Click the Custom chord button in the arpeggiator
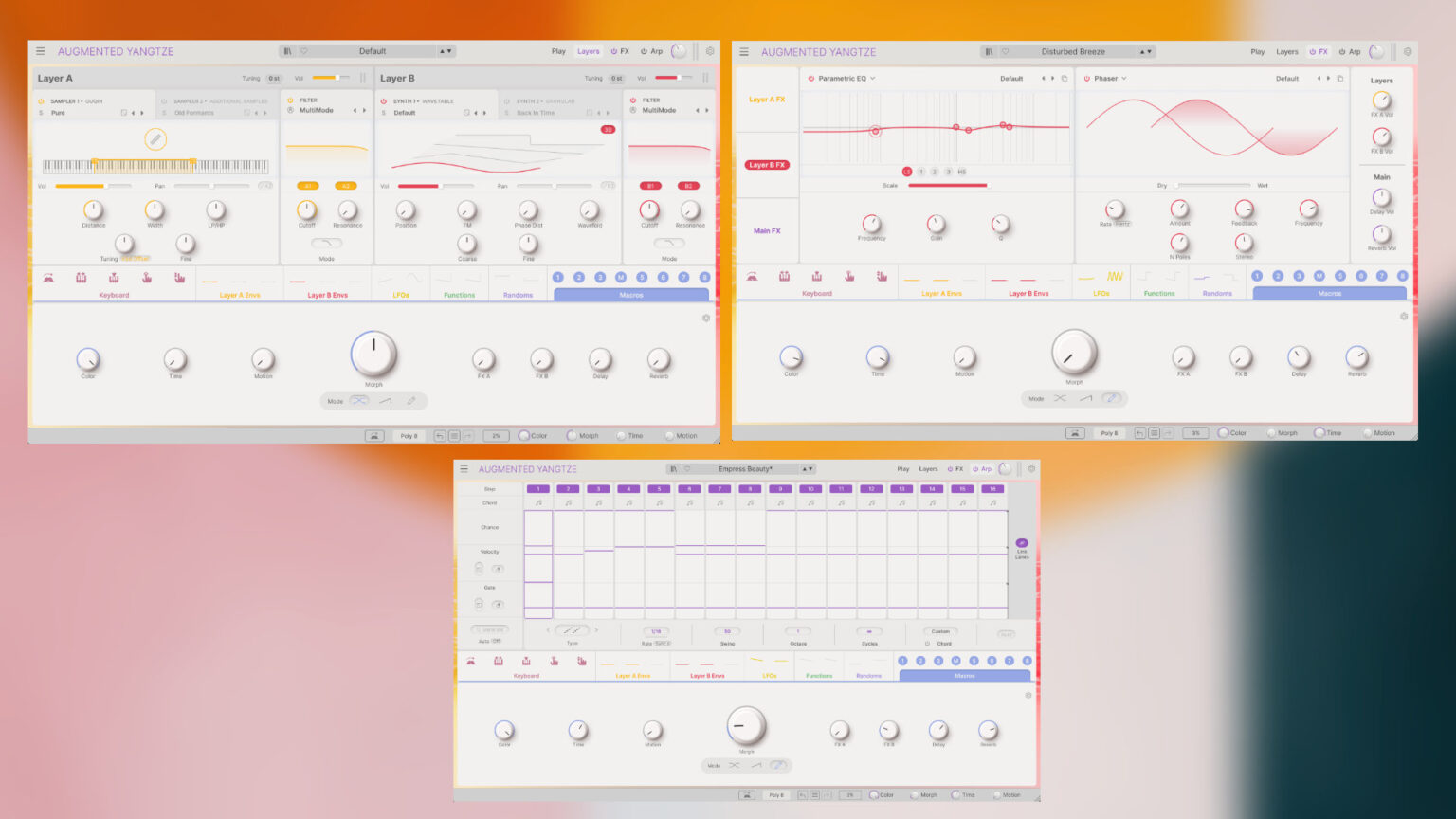 939,631
